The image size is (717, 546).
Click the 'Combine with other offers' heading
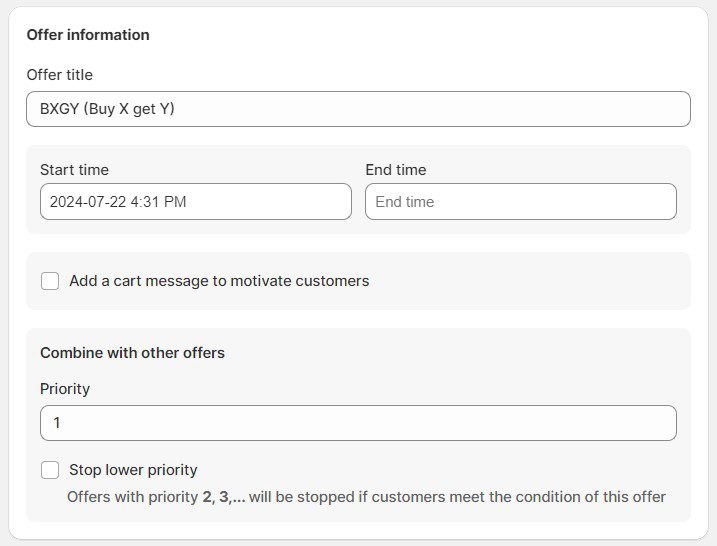tap(132, 353)
